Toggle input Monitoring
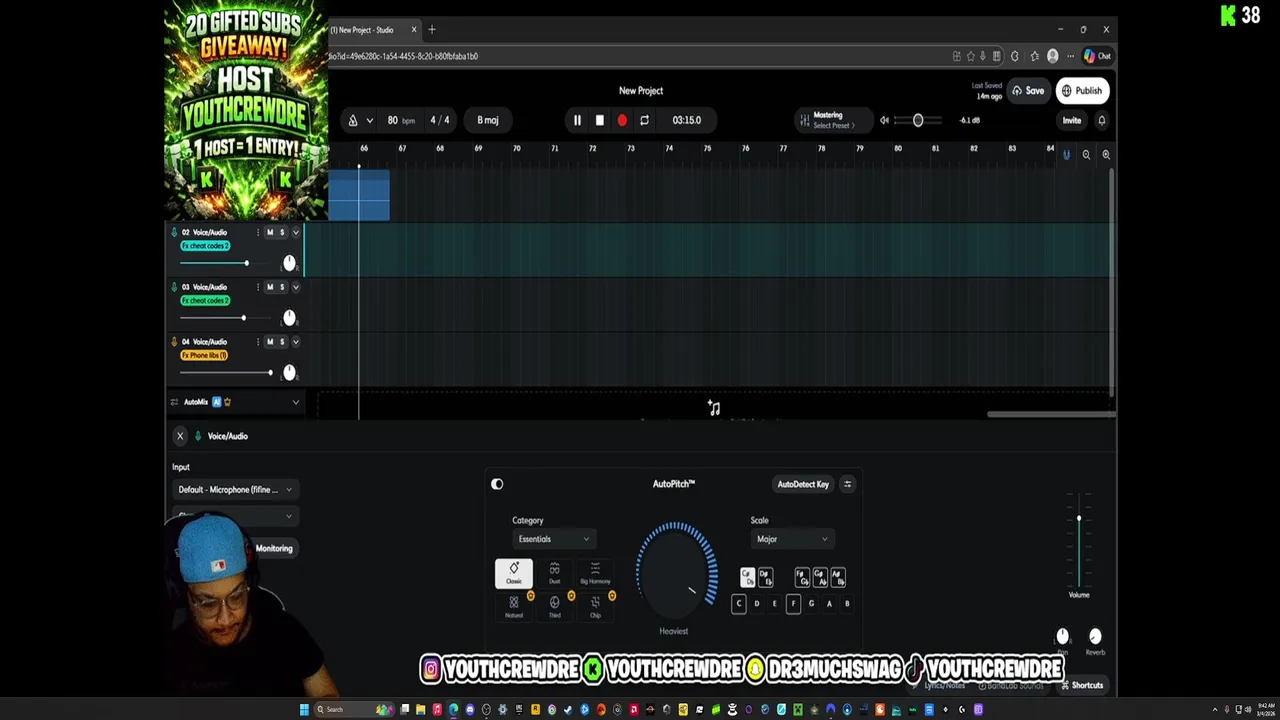This screenshot has height=720, width=1280. pos(273,548)
